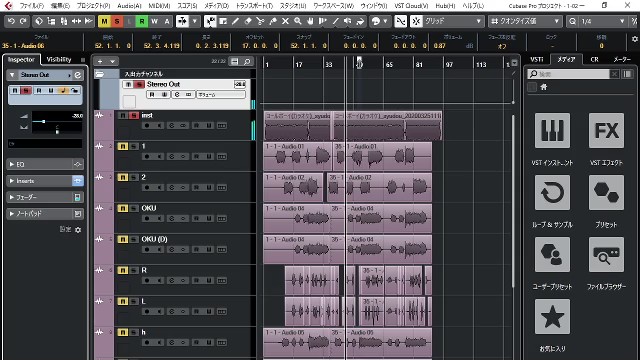Open the track preset dropdown beside Add Track

tap(112, 62)
